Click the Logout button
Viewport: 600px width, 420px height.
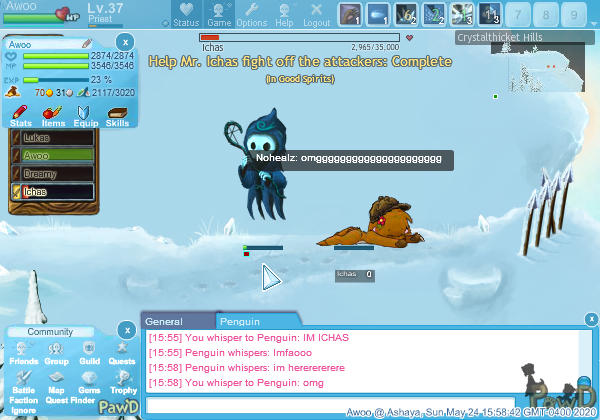[x=316, y=15]
